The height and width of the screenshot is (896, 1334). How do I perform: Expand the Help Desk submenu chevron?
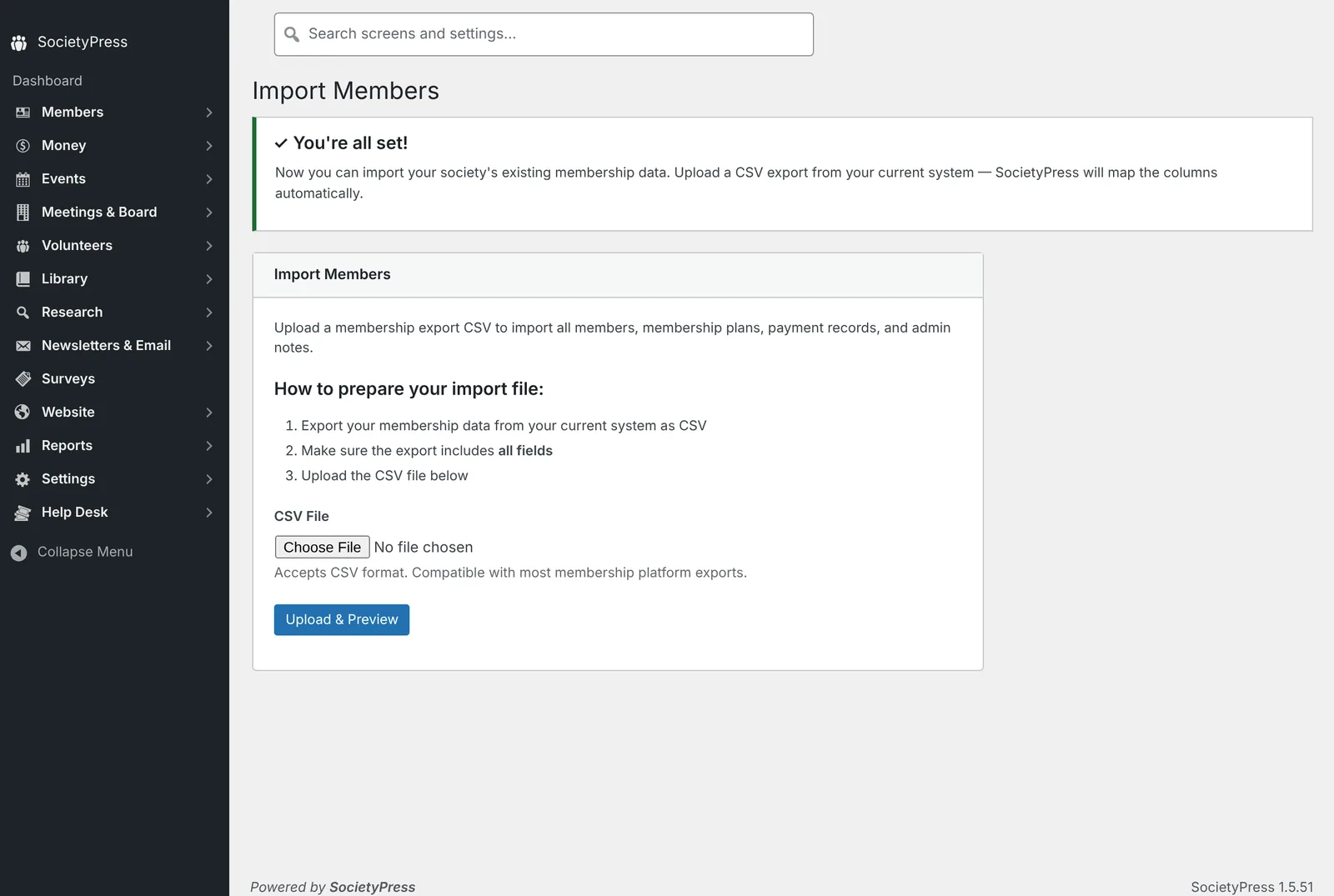[209, 513]
